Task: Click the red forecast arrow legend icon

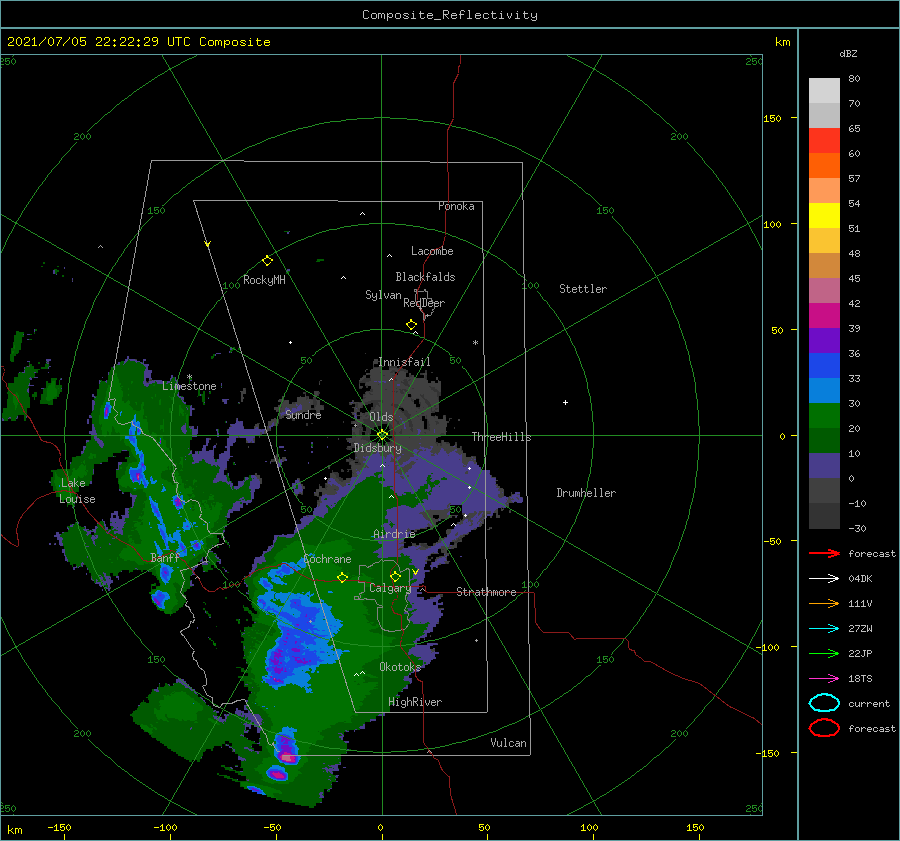Action: tap(824, 553)
